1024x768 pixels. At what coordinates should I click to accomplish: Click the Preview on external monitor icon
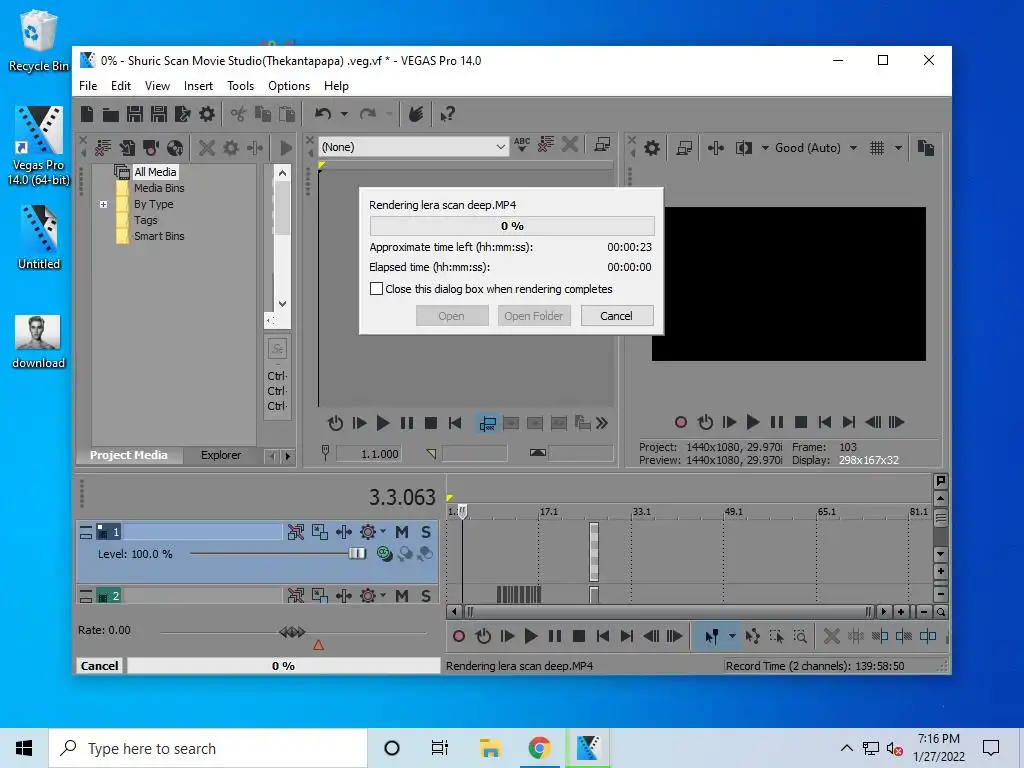tap(684, 148)
